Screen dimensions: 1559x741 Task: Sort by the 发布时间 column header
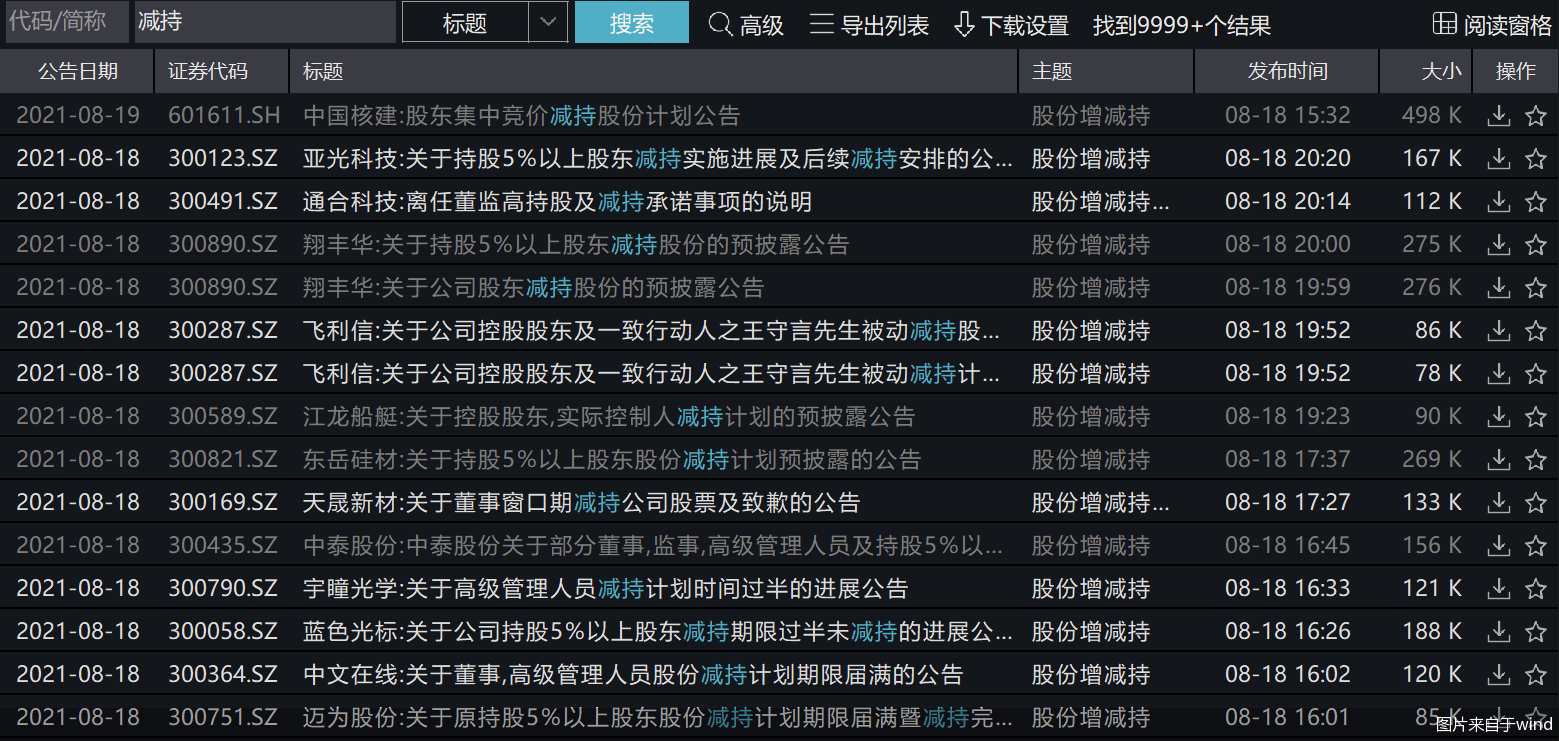tap(1288, 71)
